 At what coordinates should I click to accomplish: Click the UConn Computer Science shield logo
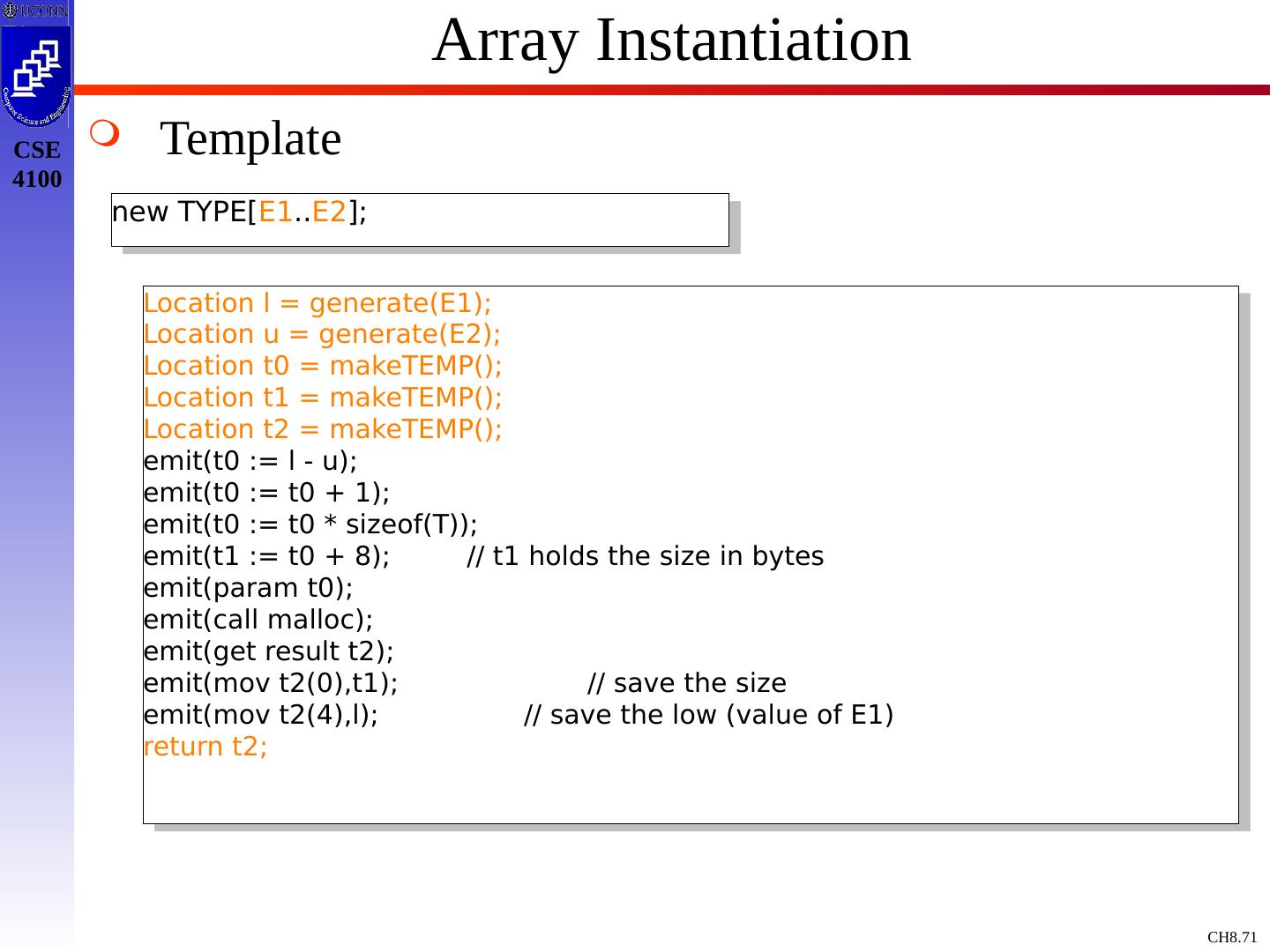point(36,76)
